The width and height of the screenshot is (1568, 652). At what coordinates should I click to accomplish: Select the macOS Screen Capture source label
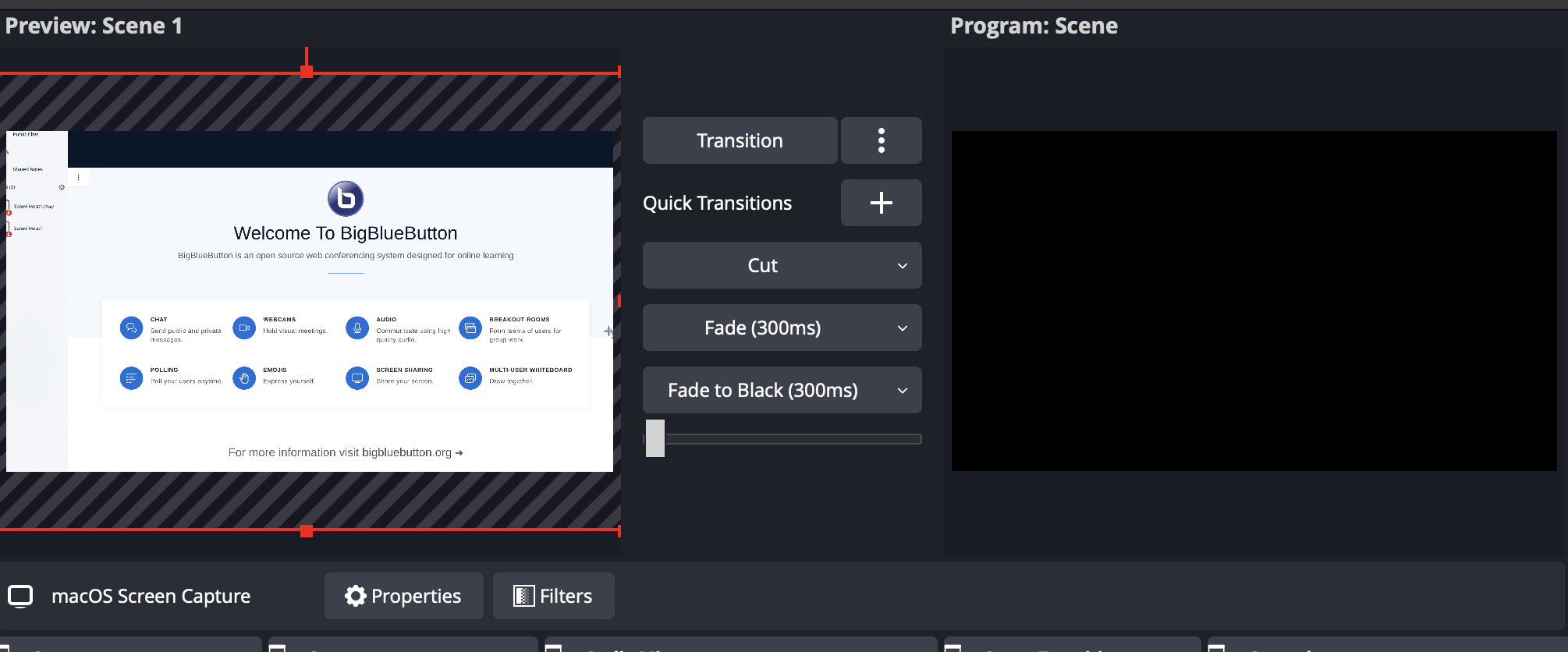coord(151,596)
